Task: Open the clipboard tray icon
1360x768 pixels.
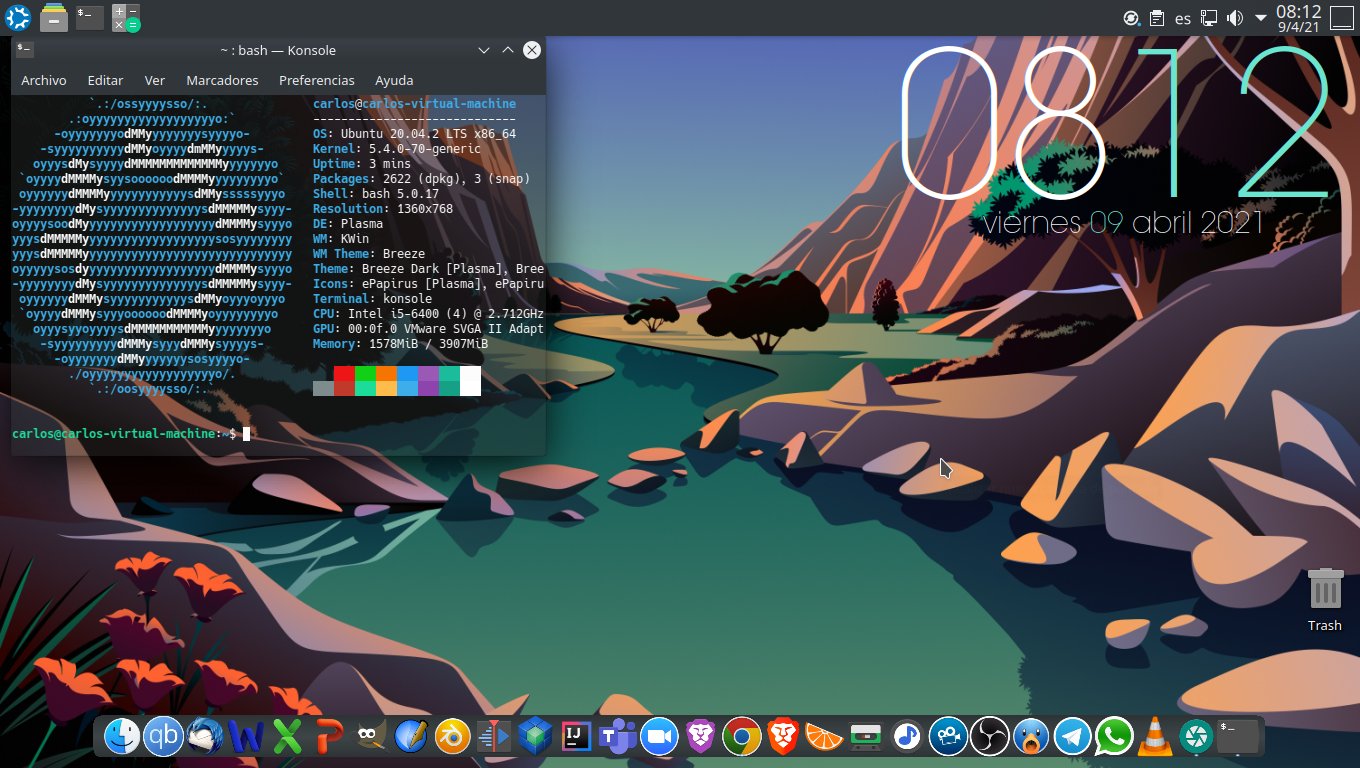Action: click(x=1157, y=18)
